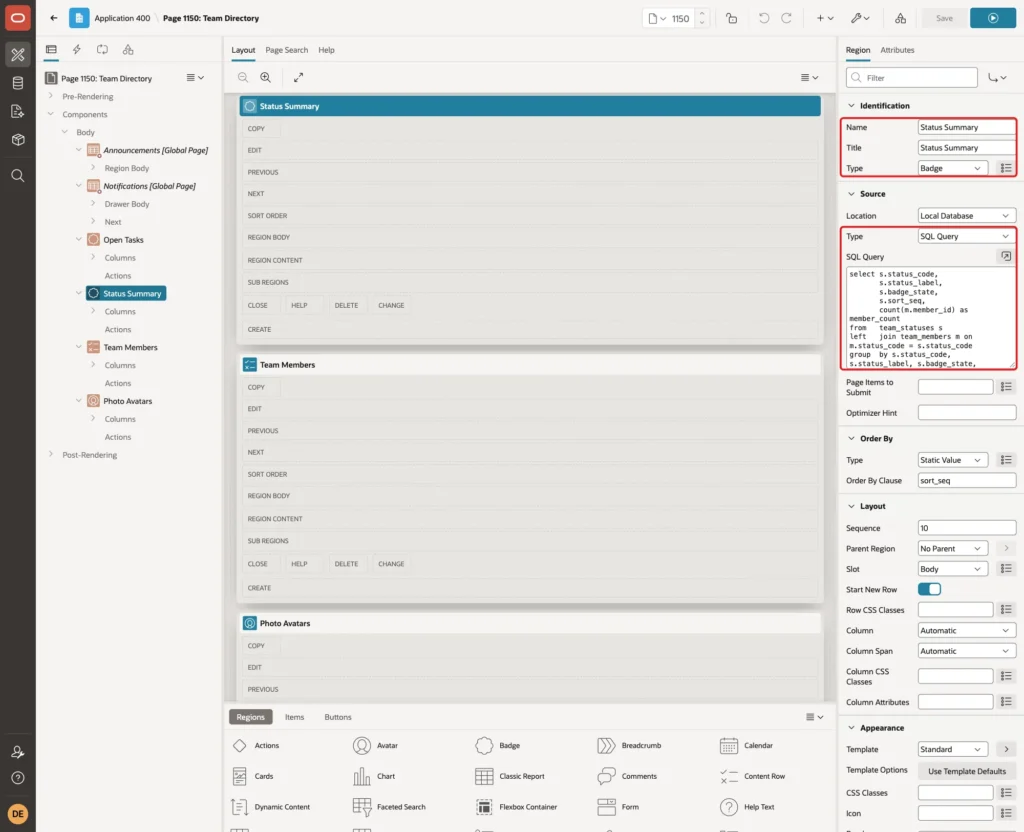Viewport: 1024px width, 832px height.
Task: Select the Regions gallery tab
Action: [x=250, y=717]
